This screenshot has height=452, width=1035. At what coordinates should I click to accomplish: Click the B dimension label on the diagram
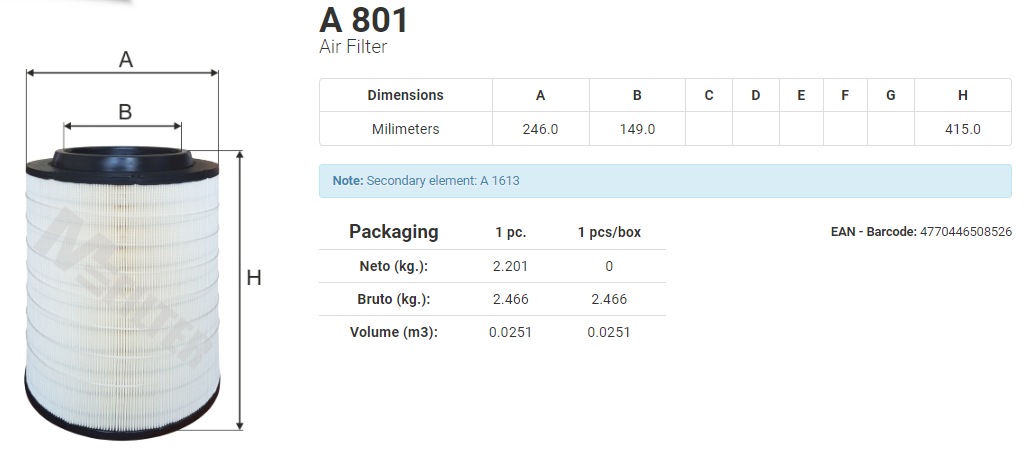point(125,112)
